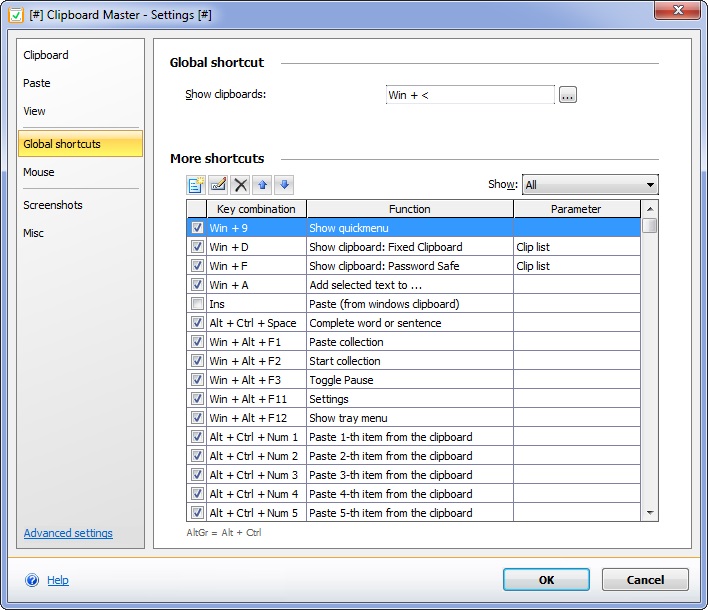Click the new shortcut toolbar icon
This screenshot has width=708, height=610.
[196, 185]
